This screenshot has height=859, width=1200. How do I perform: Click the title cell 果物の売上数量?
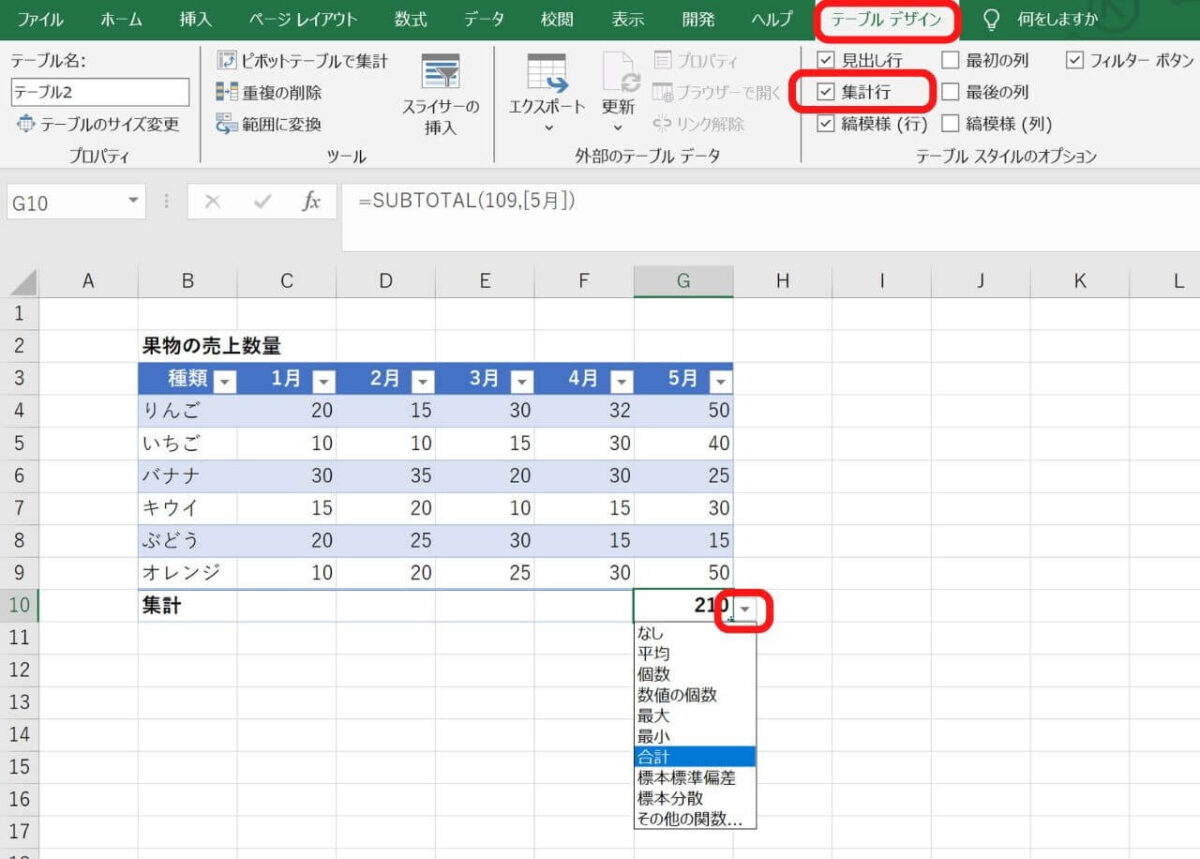tap(211, 346)
